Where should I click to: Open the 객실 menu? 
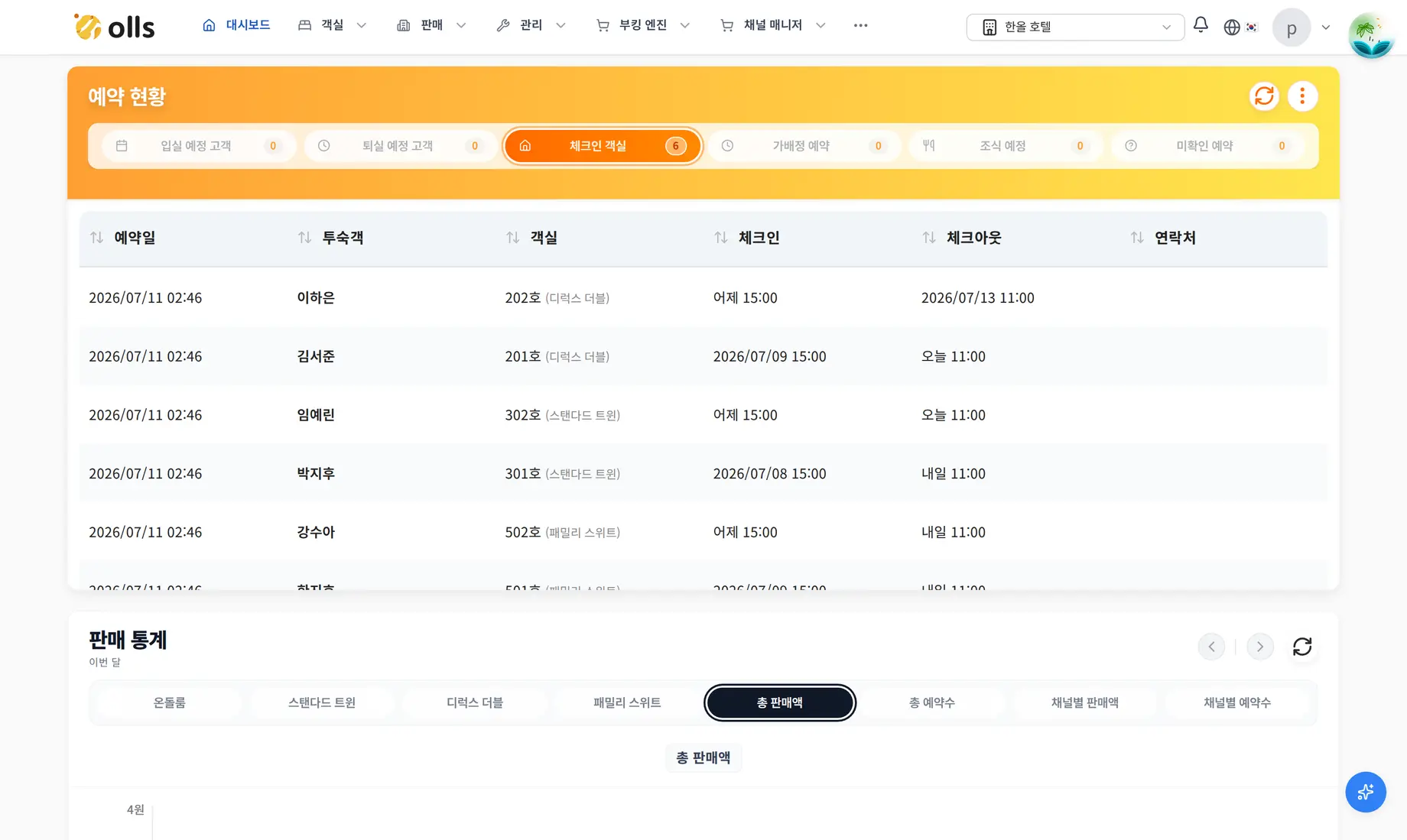pyautogui.click(x=332, y=25)
